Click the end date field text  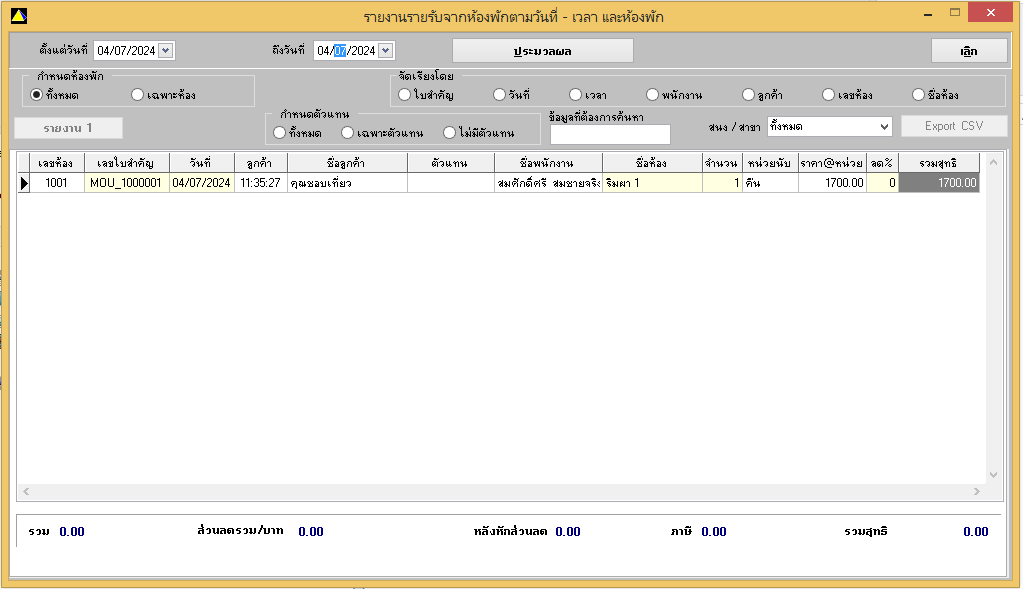(346, 51)
